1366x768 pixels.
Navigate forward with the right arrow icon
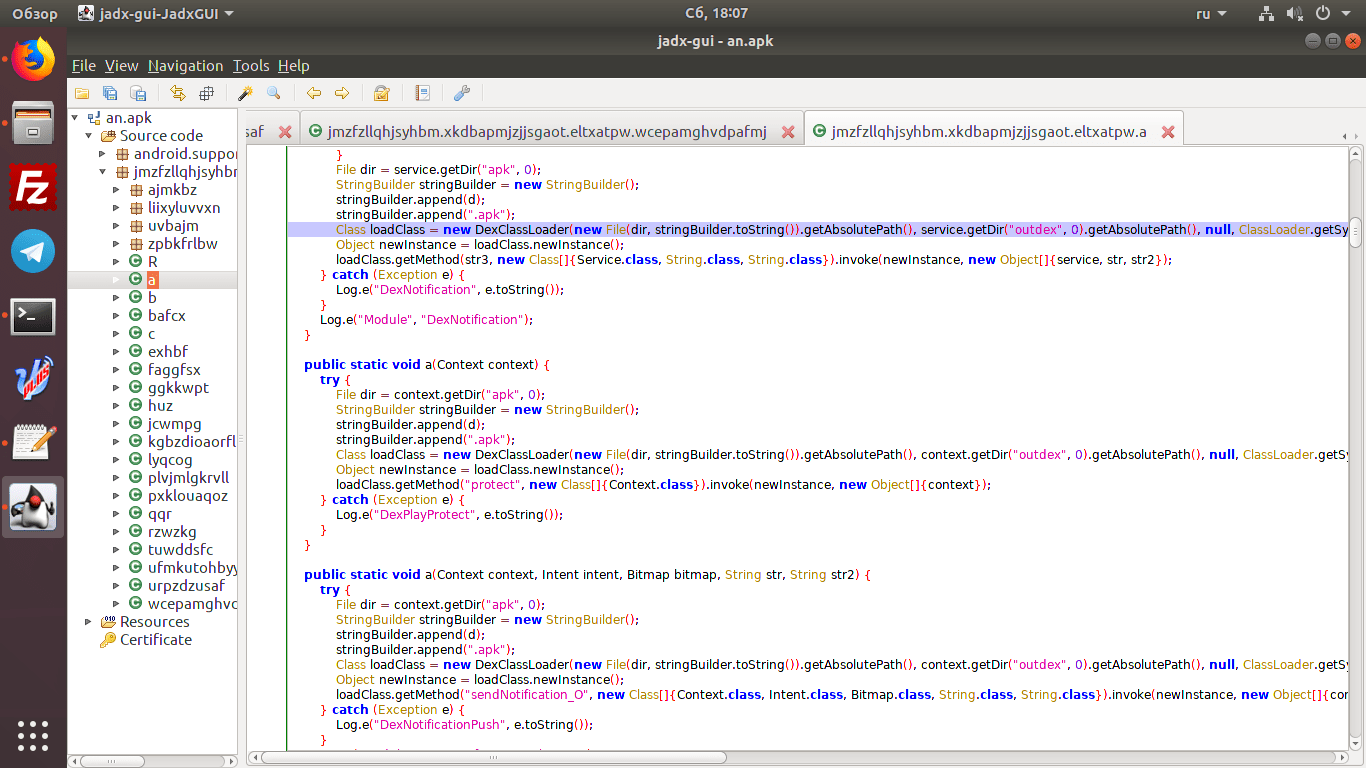click(x=342, y=93)
